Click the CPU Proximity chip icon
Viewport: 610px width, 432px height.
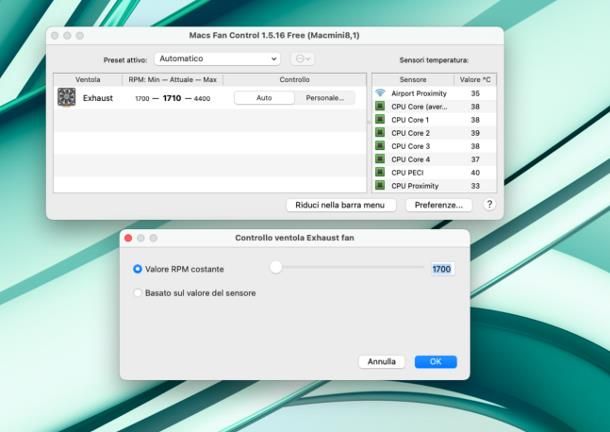[380, 185]
